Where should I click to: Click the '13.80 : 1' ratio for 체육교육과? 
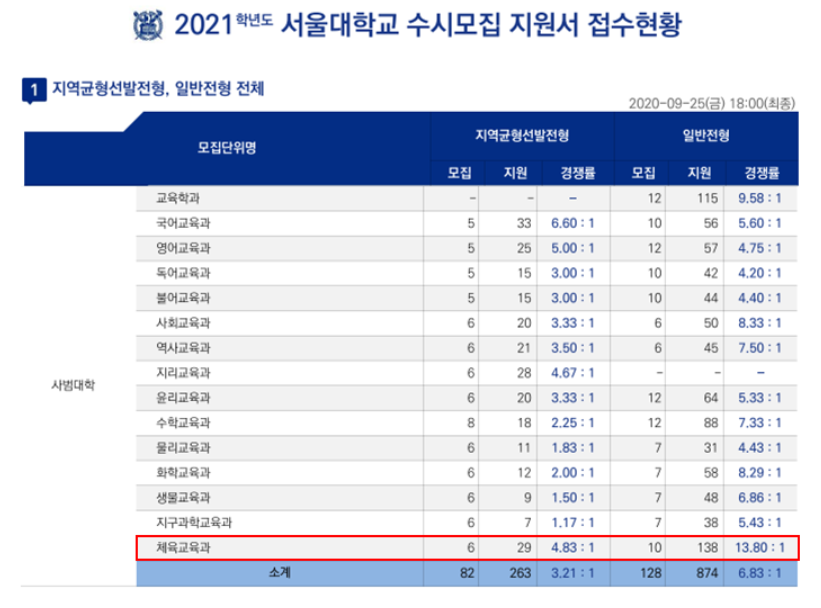pos(760,548)
